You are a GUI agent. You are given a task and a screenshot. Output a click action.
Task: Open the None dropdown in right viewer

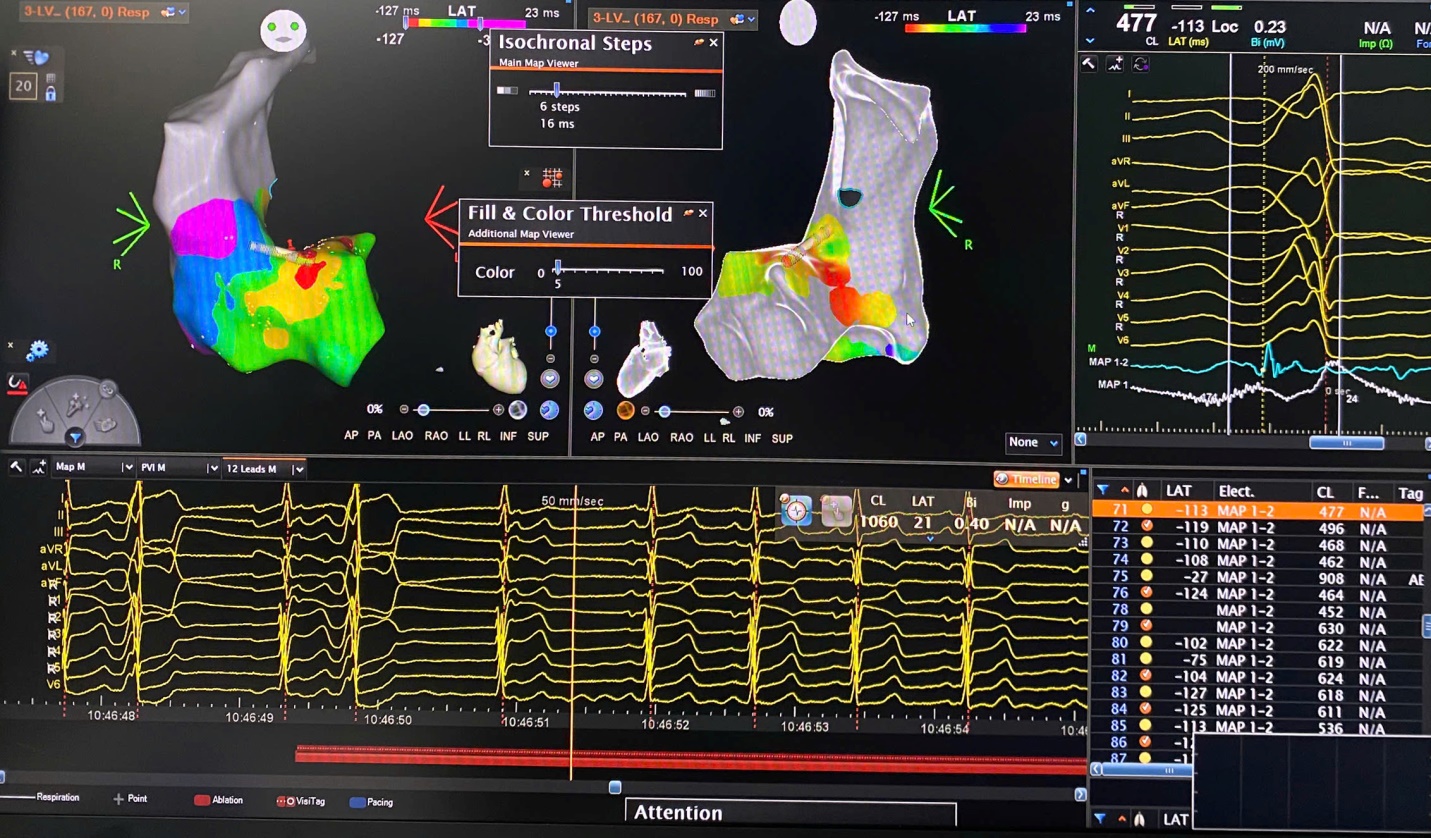coord(1034,442)
